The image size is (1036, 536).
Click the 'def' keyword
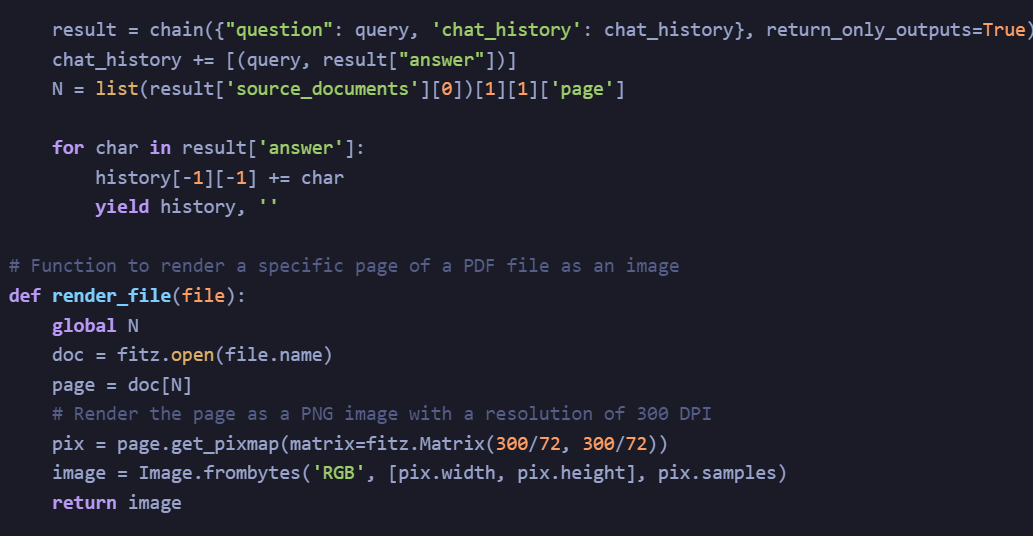pos(25,295)
